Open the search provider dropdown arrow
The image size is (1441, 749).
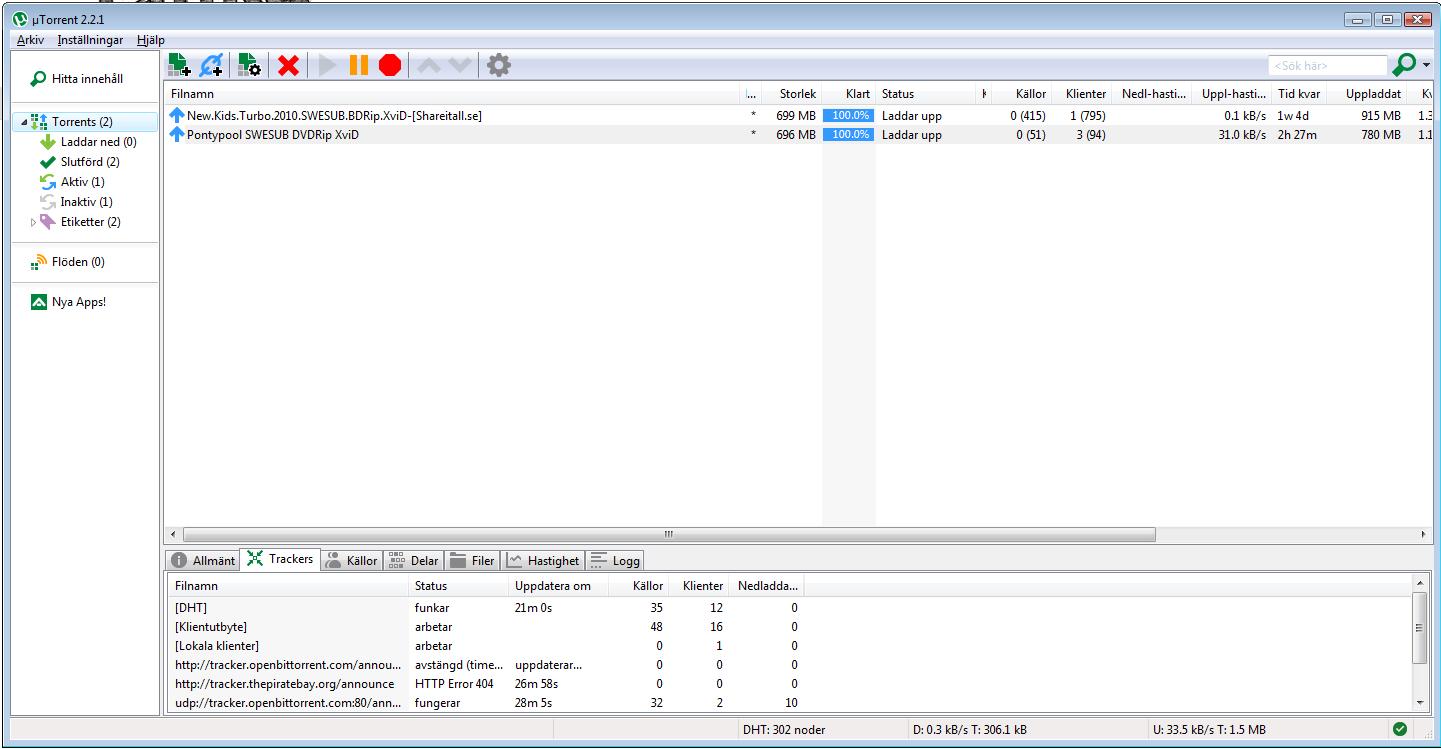point(1425,66)
